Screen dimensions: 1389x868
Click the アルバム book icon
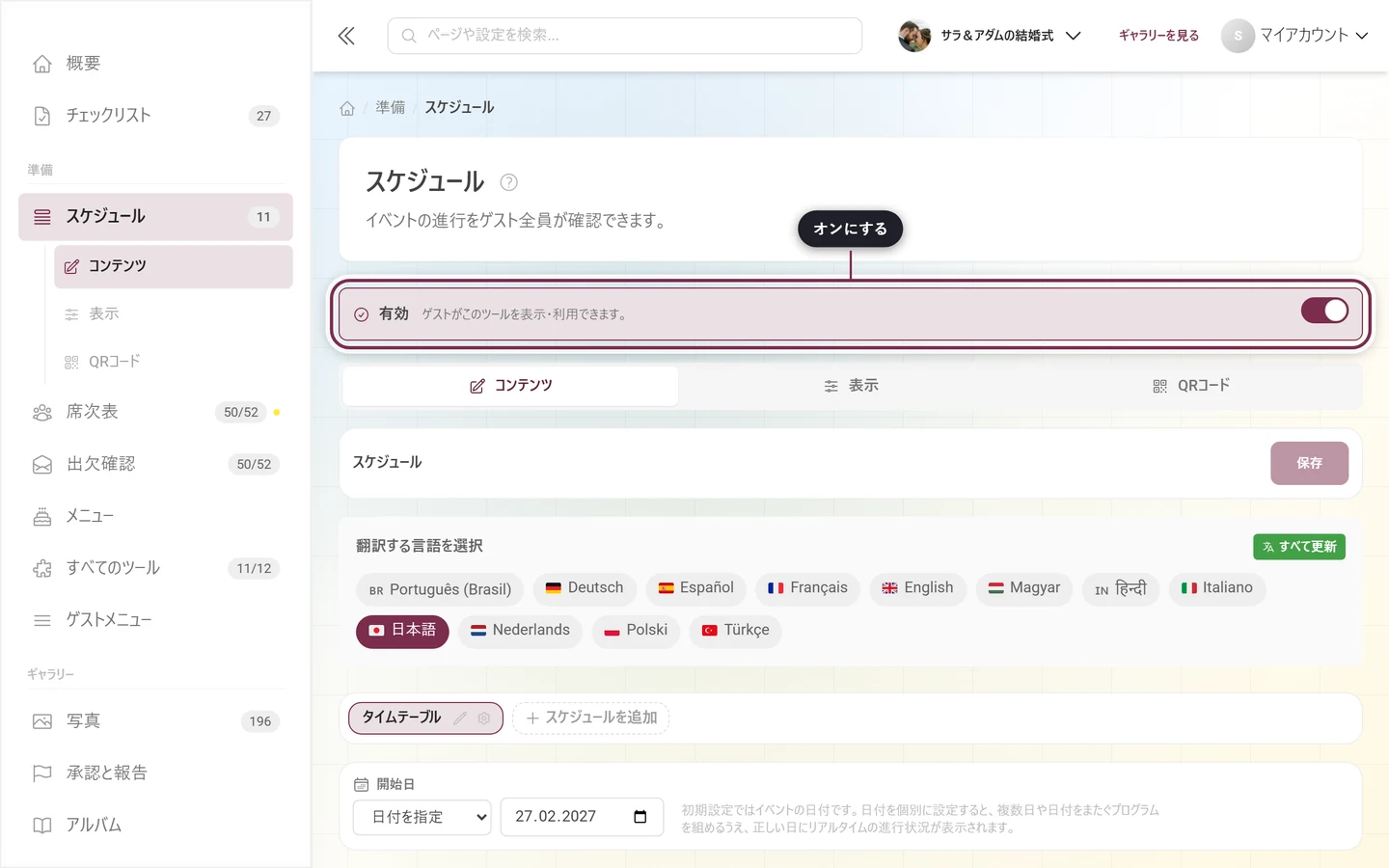pyautogui.click(x=42, y=826)
